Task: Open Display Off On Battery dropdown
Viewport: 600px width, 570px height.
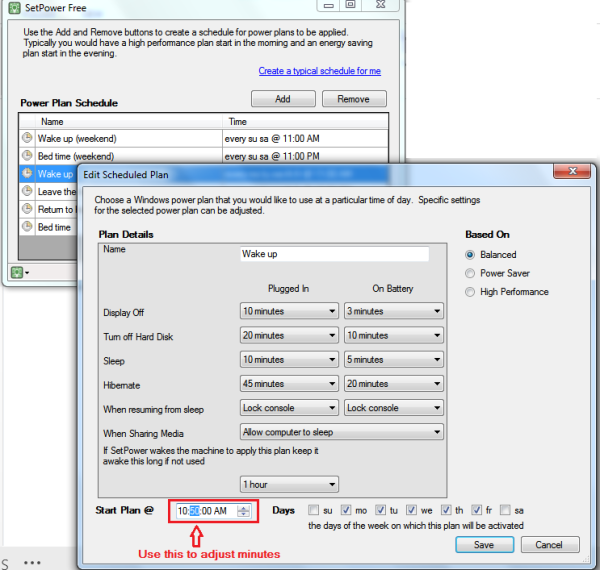Action: tap(394, 311)
